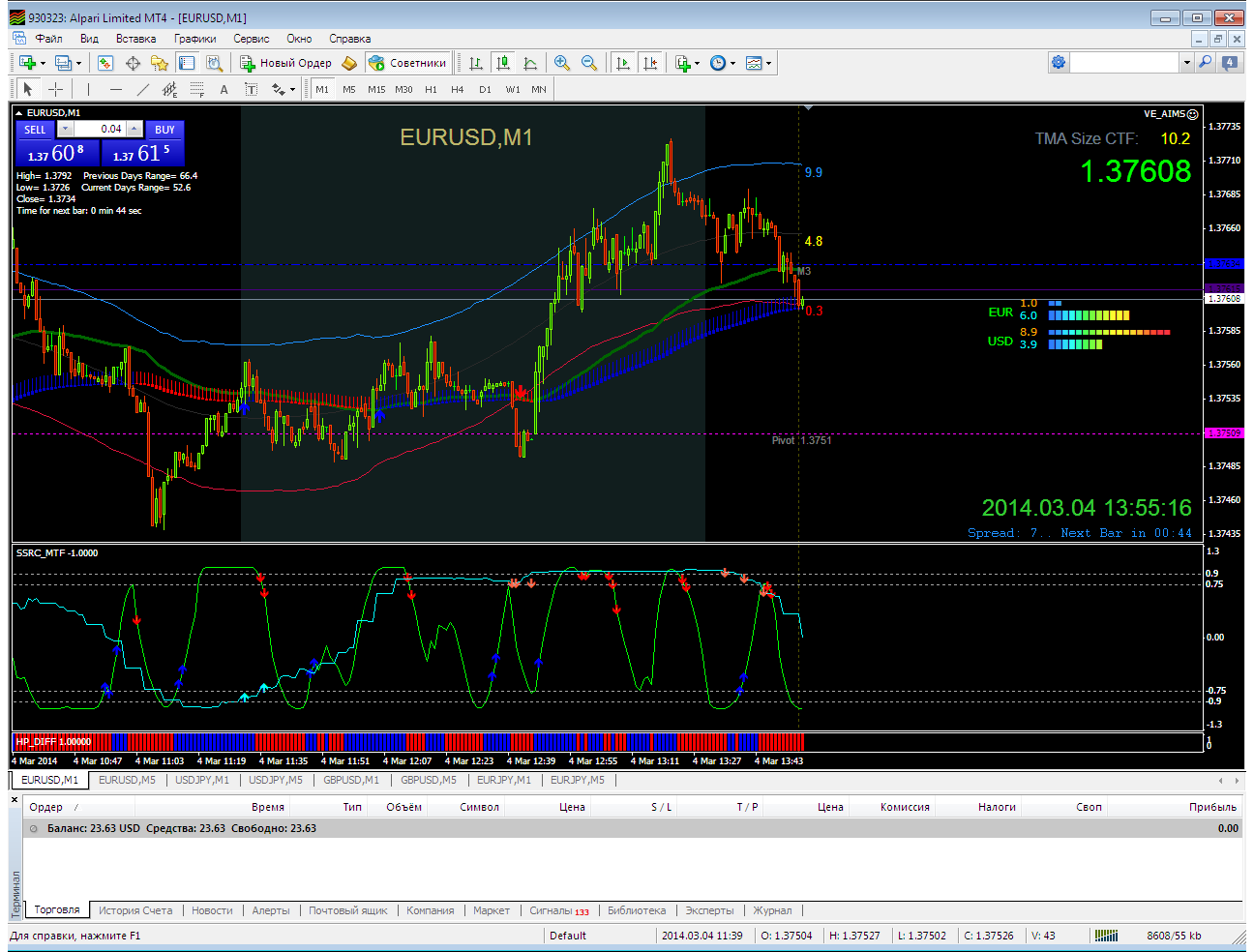The image size is (1254, 952).
Task: Select the Equidistant Channel tool
Action: pyautogui.click(x=170, y=89)
